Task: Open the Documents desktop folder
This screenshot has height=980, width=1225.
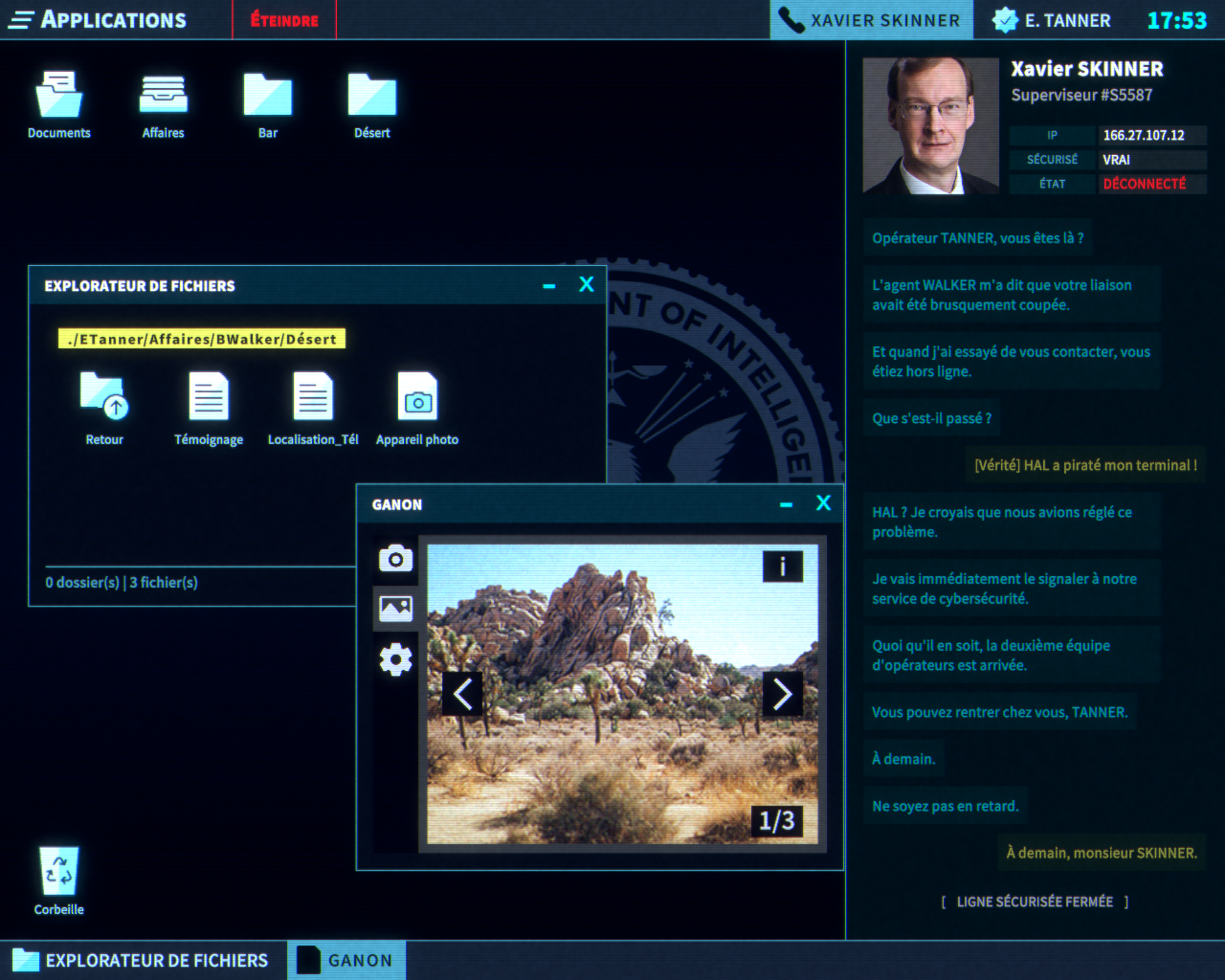Action: pos(58,97)
